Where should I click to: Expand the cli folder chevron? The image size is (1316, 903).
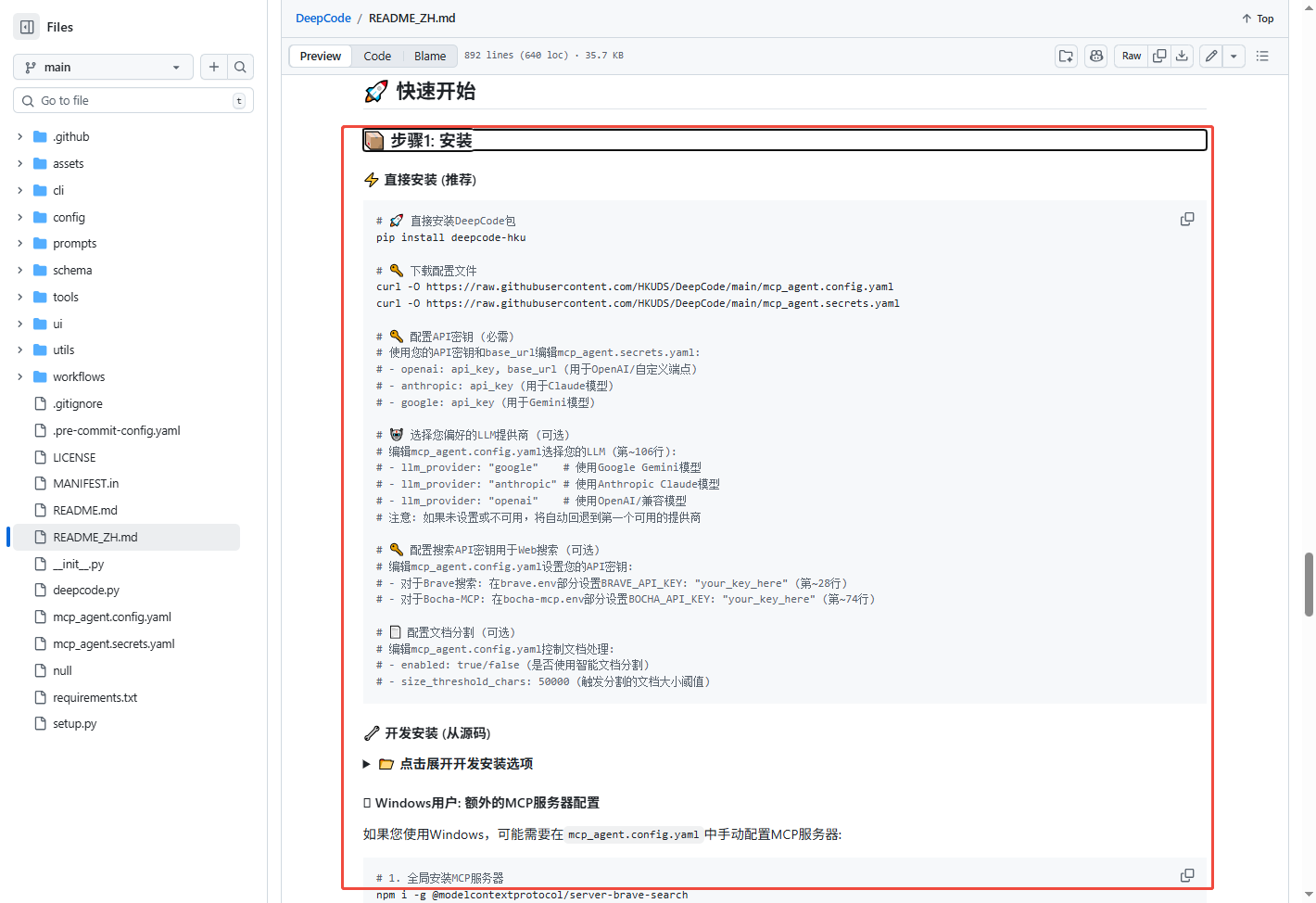point(19,190)
